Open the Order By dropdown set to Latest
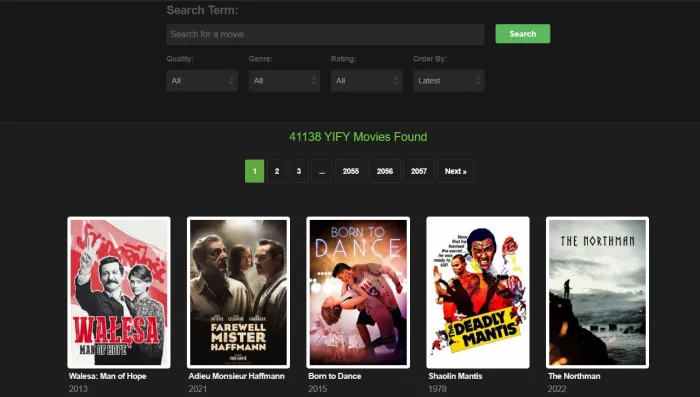Viewport: 700px width, 397px height. (449, 81)
